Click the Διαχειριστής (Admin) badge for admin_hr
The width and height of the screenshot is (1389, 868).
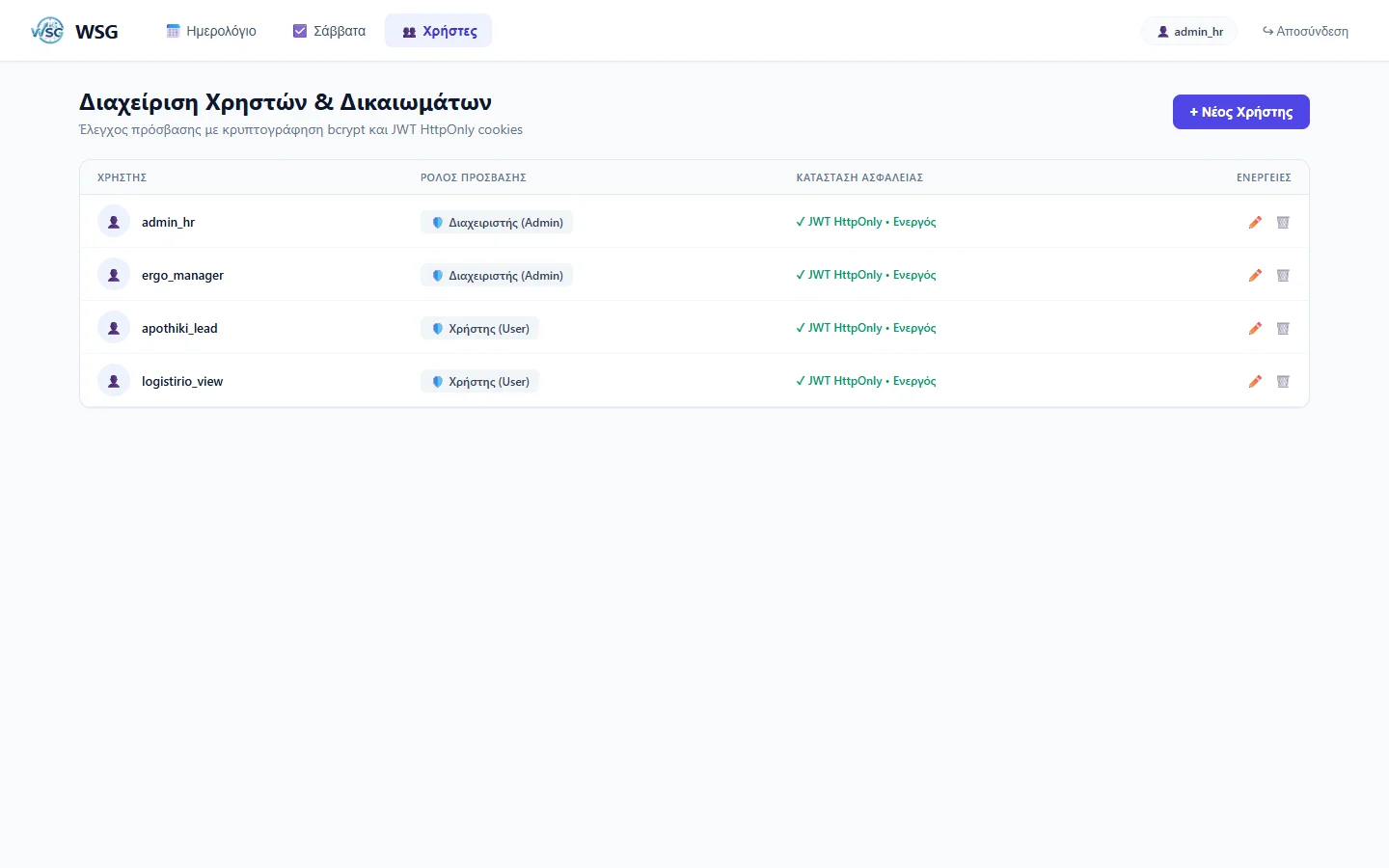click(497, 222)
